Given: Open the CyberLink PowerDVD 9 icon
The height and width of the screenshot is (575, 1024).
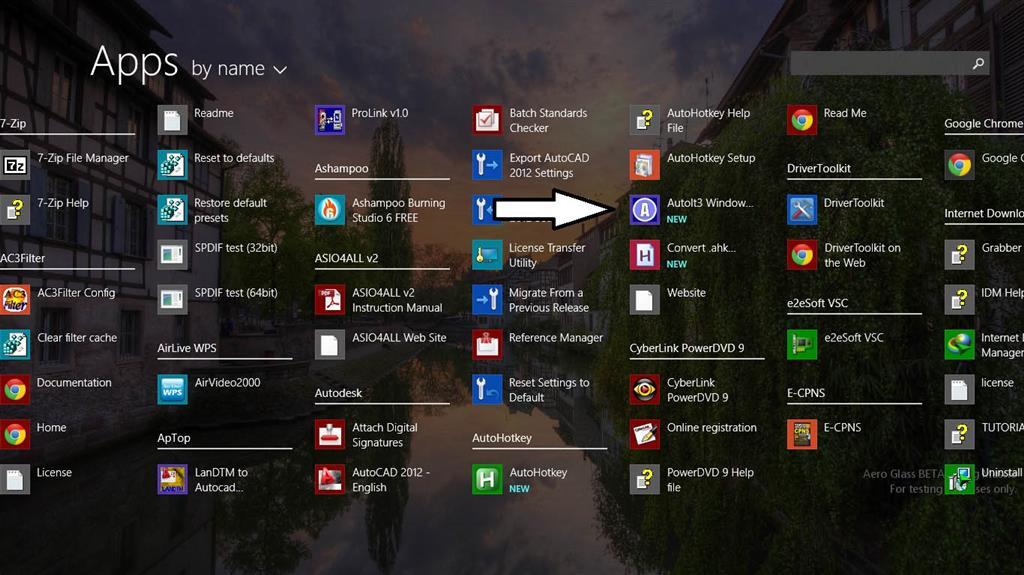Looking at the screenshot, I should tap(645, 390).
